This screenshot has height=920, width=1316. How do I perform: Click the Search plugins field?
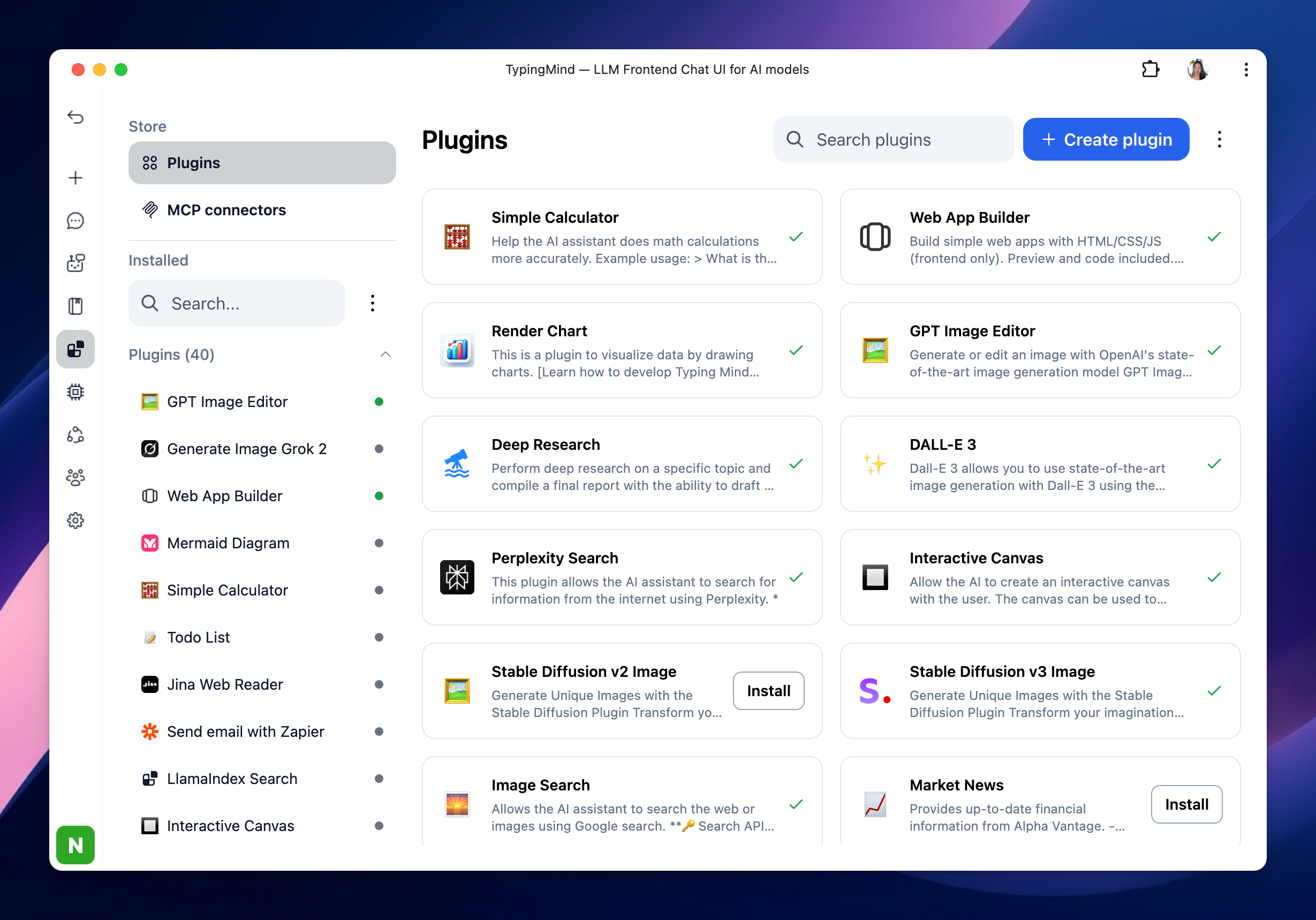894,139
